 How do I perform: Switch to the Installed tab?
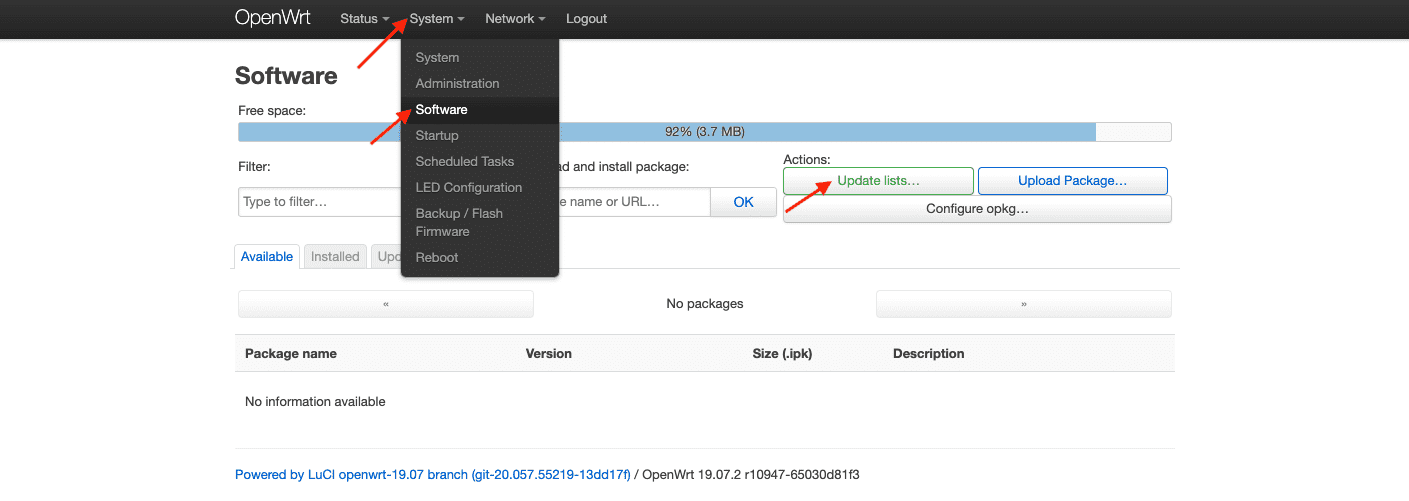point(335,257)
